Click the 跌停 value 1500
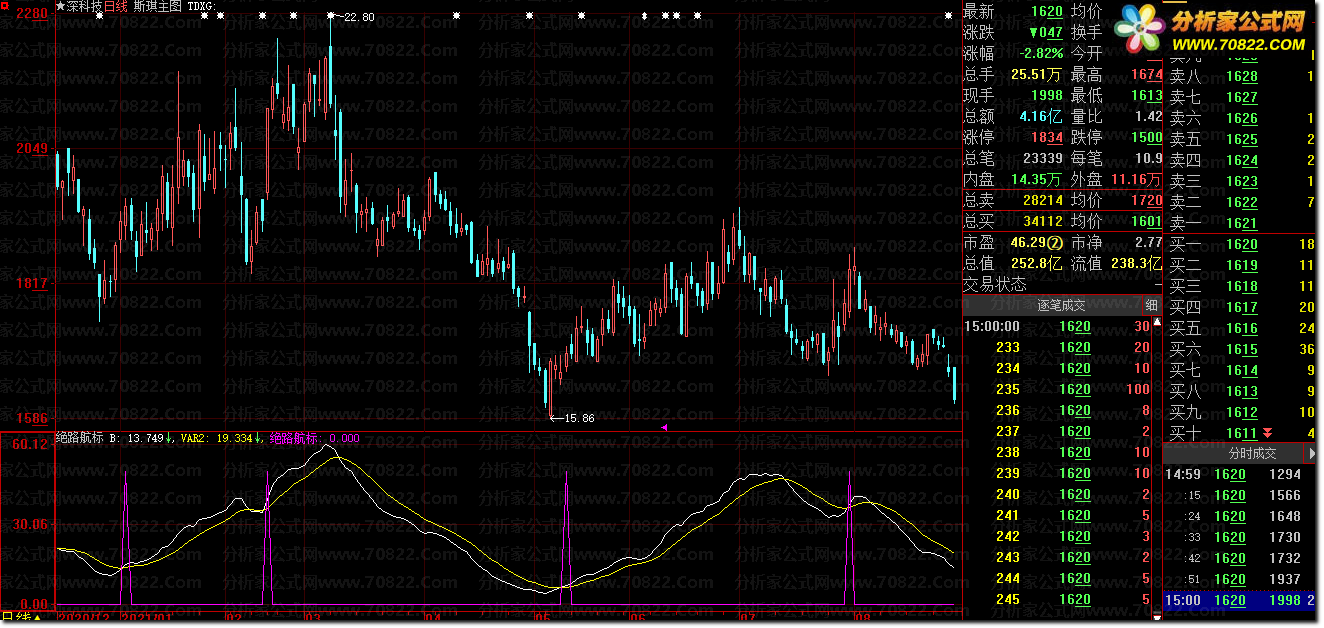Viewport: 1324px width, 628px height. [x=1147, y=137]
